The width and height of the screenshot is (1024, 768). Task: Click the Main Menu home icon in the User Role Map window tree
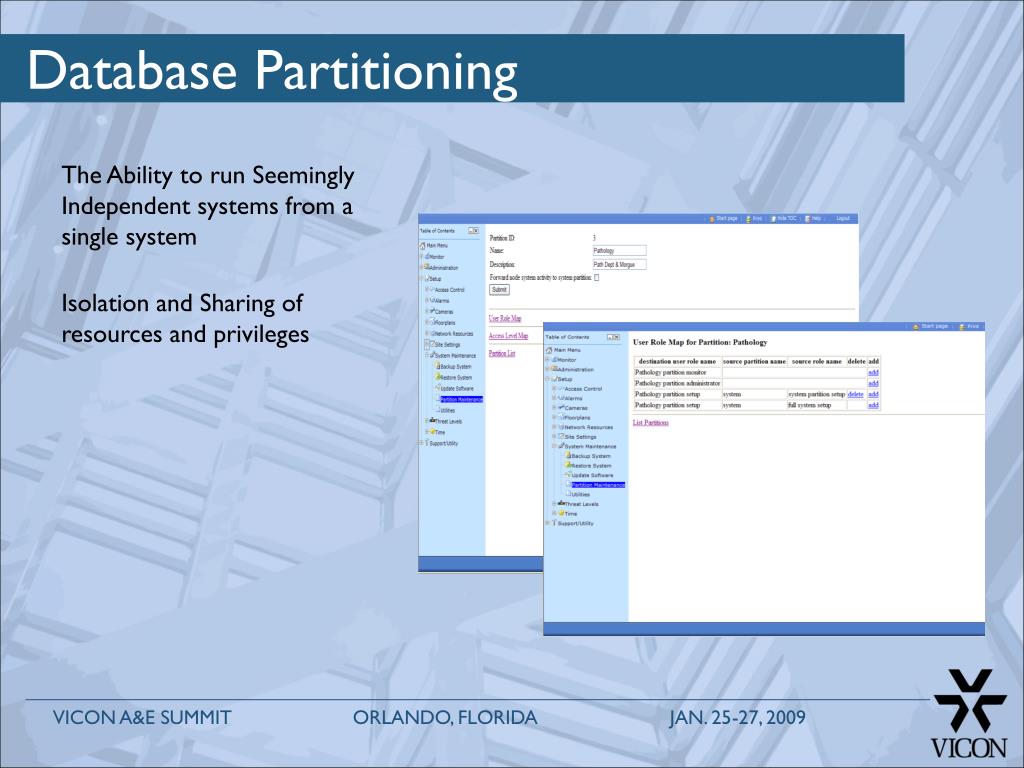[549, 350]
